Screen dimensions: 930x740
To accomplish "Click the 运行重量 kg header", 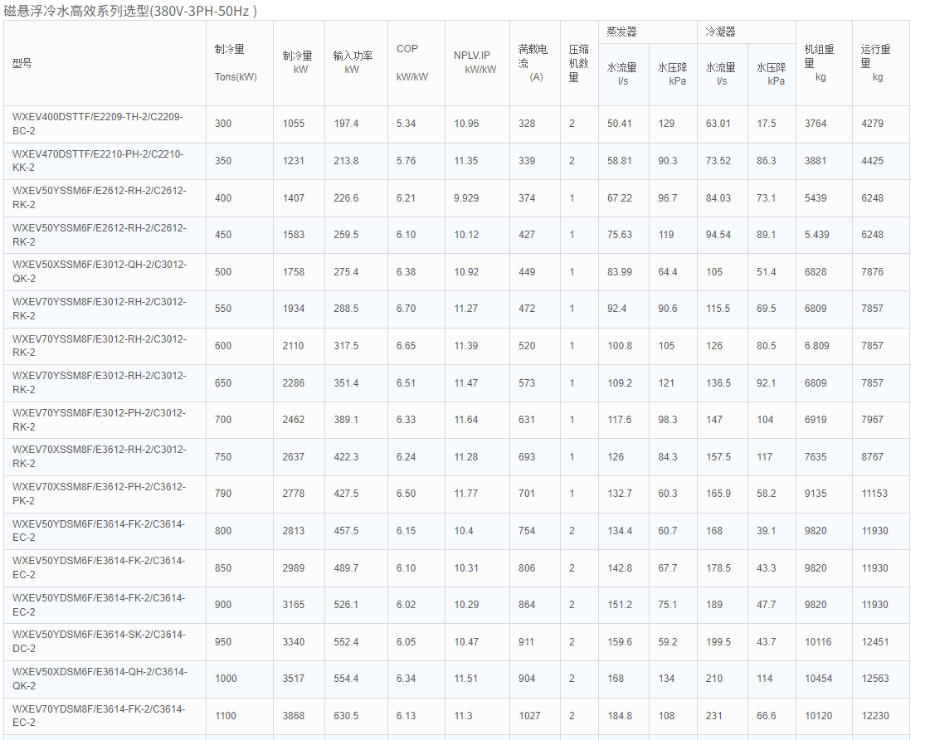I will 877,62.
